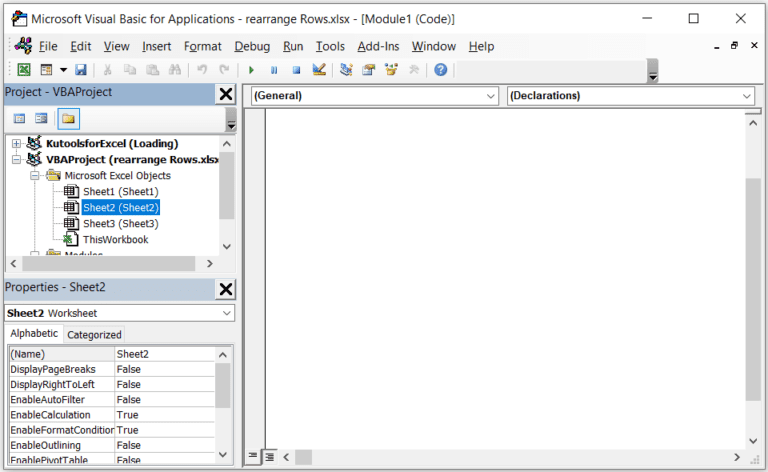Open Find with the binoculars icon
768x472 pixels.
(x=175, y=70)
